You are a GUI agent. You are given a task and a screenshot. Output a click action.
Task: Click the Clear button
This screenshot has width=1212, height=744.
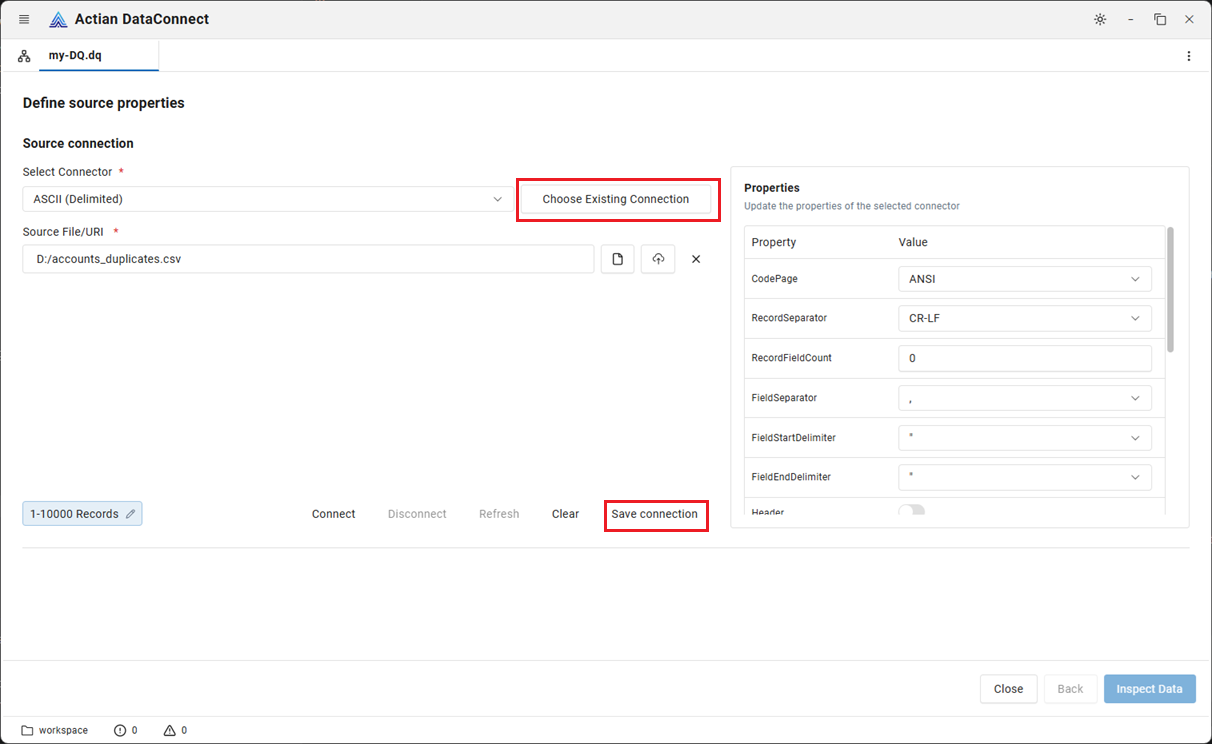(566, 514)
